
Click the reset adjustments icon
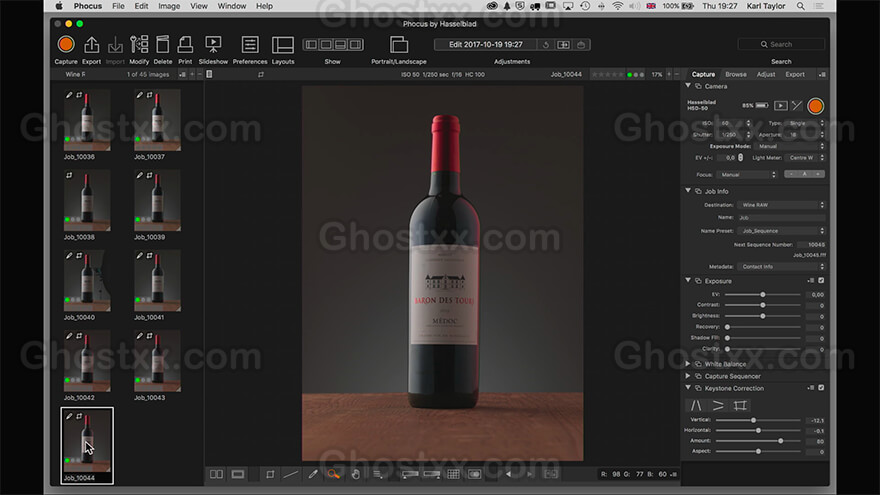click(x=546, y=44)
